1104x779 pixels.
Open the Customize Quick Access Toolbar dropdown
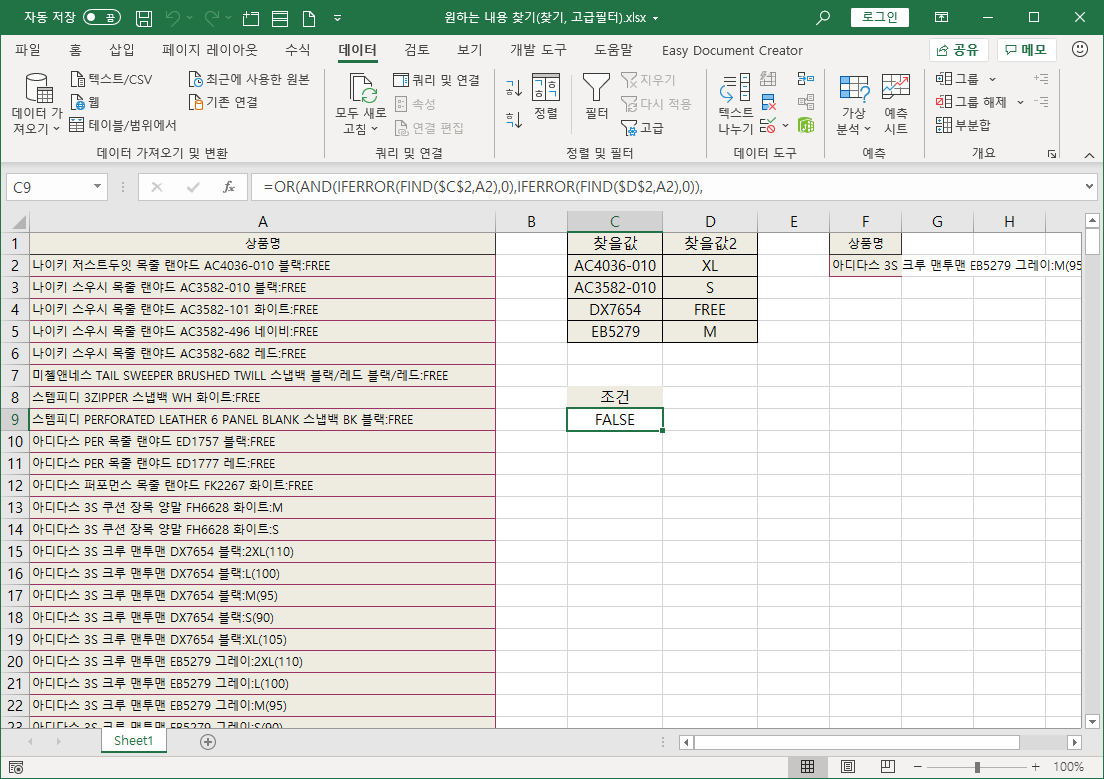tap(337, 18)
